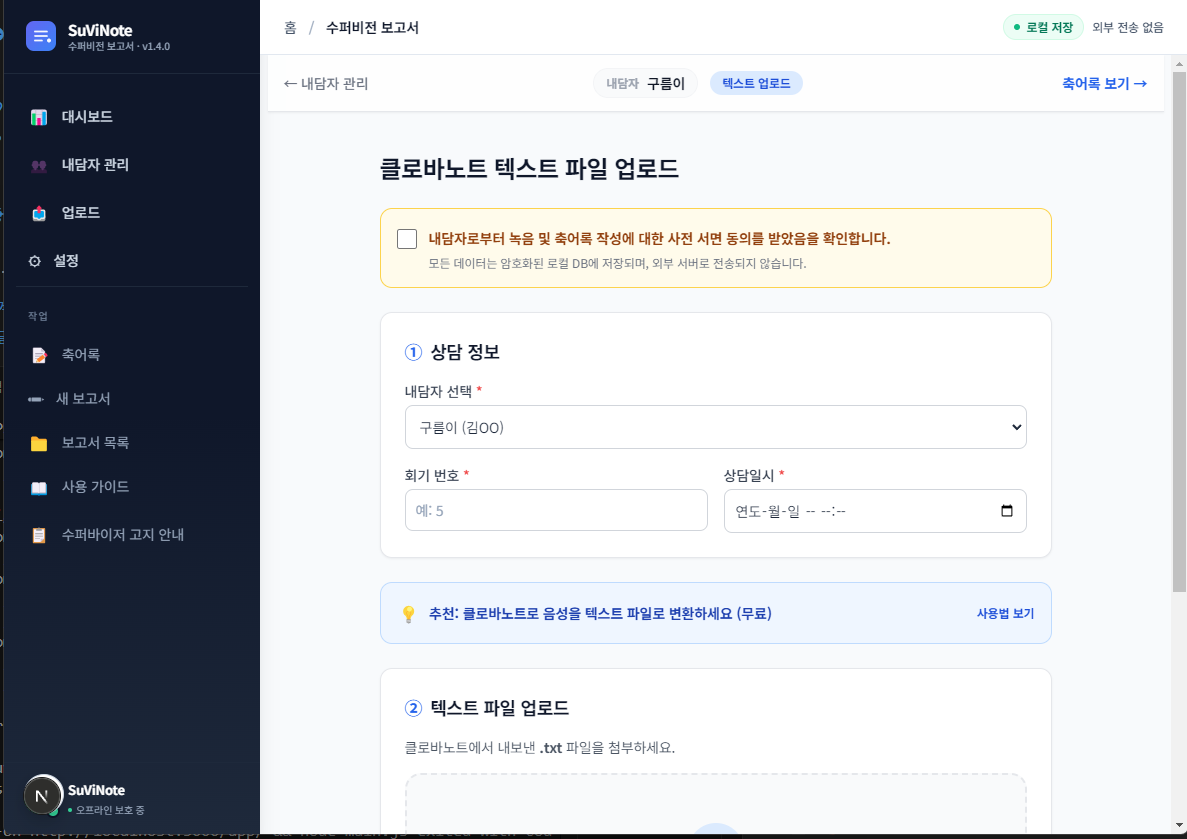
Task: Open 축어록 보기 in the top right
Action: click(x=1103, y=83)
